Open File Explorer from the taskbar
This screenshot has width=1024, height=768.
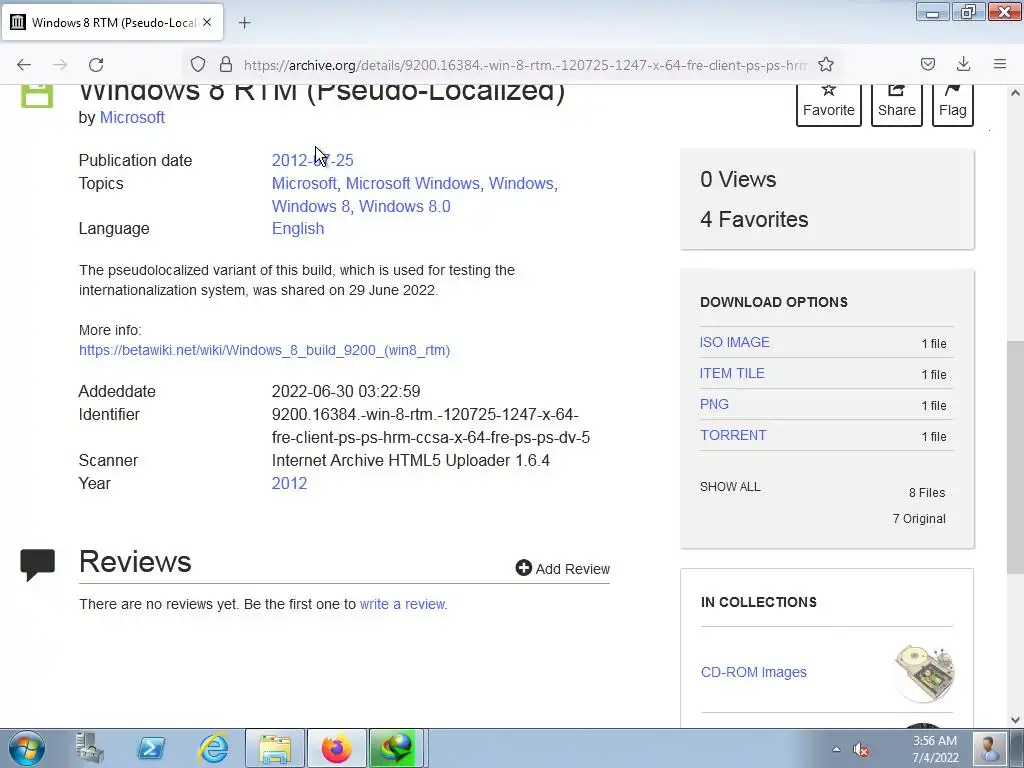pos(275,748)
